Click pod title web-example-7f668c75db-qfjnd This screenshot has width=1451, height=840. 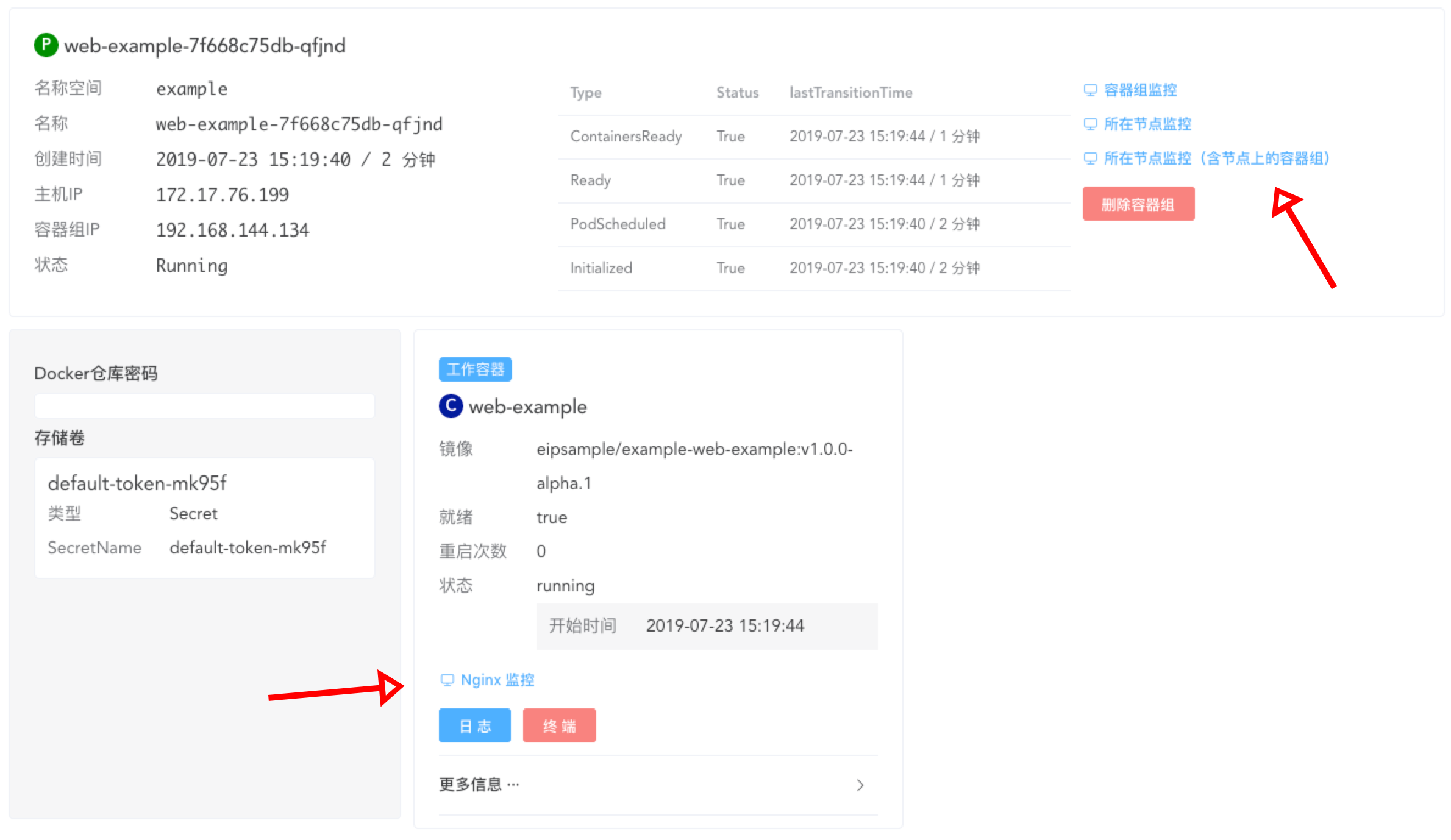pyautogui.click(x=205, y=46)
